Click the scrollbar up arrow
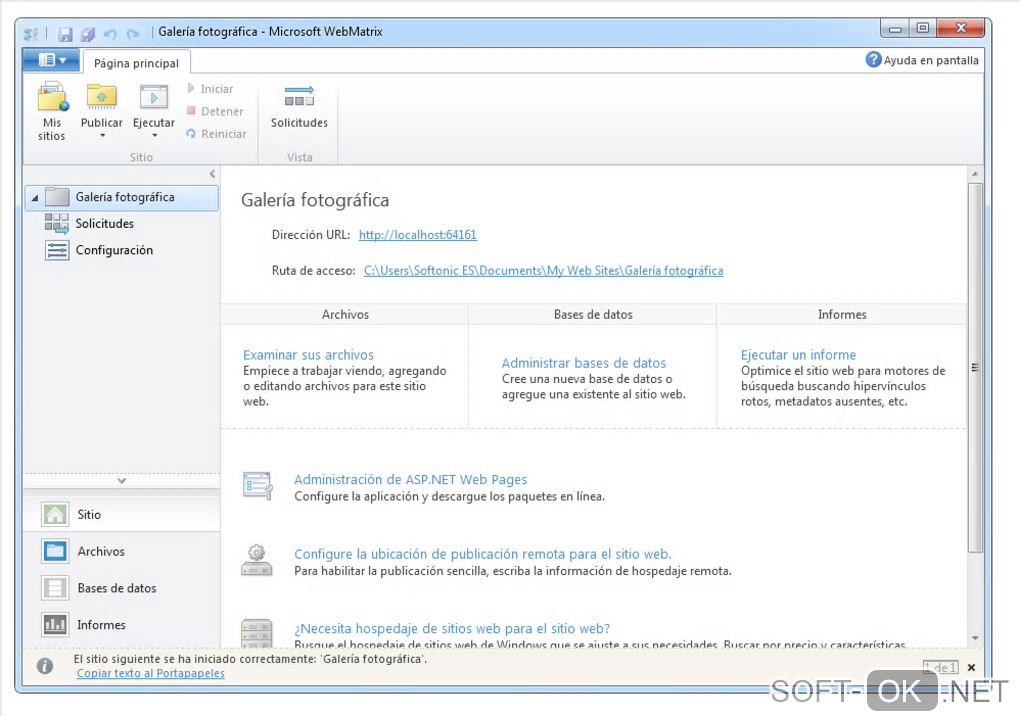The width and height of the screenshot is (1020, 716). (974, 174)
